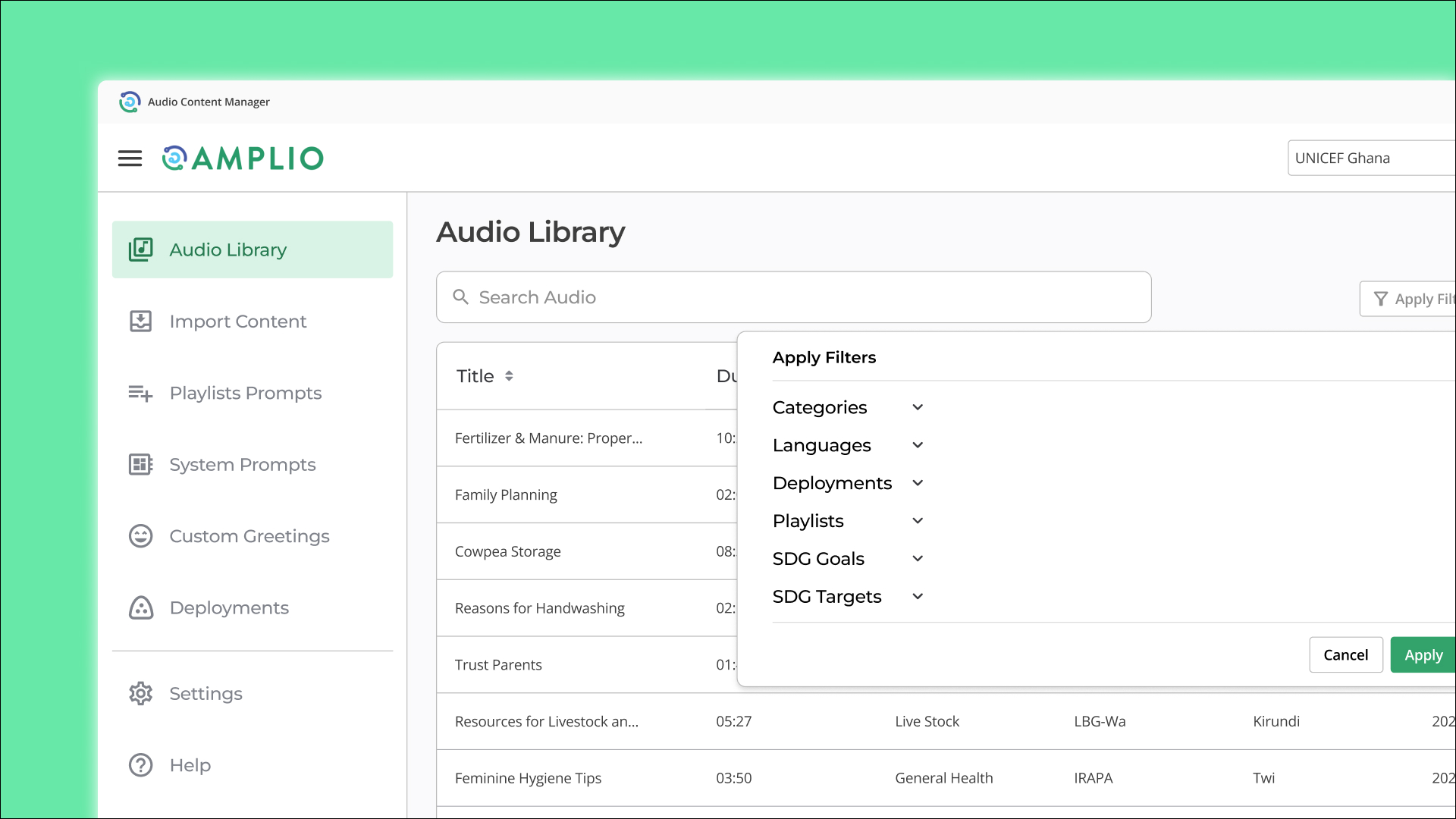Click the Playlists Prompts sidebar icon

tap(140, 393)
